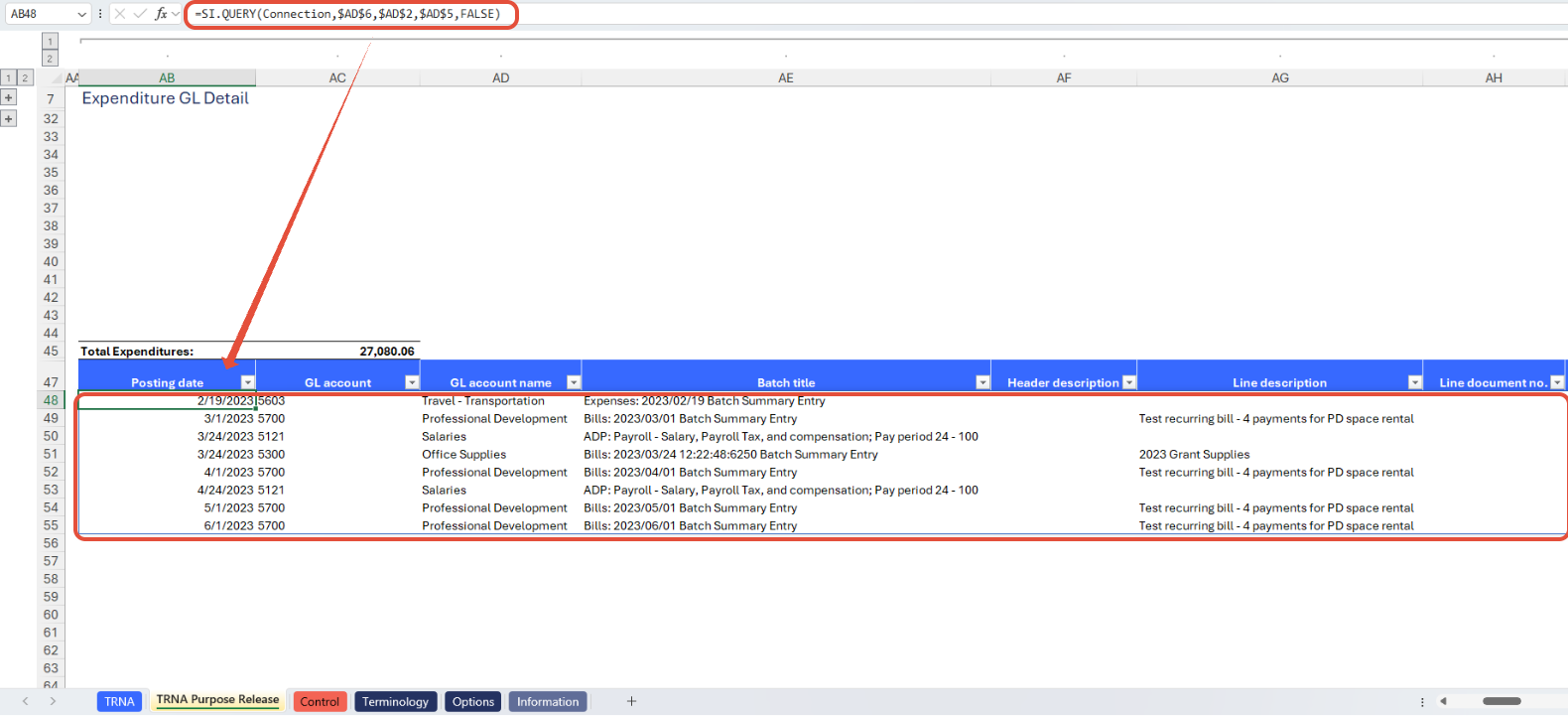Click the Cancel entry X icon
The width and height of the screenshot is (1568, 716).
tap(119, 14)
